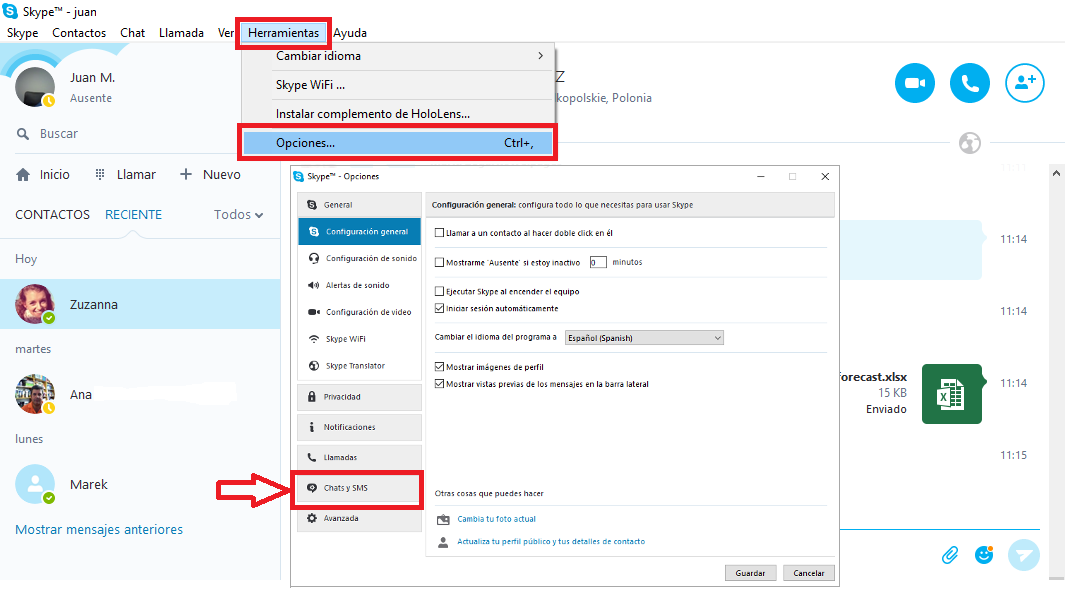Open the Chat menu
The width and height of the screenshot is (1065, 596).
click(x=132, y=33)
